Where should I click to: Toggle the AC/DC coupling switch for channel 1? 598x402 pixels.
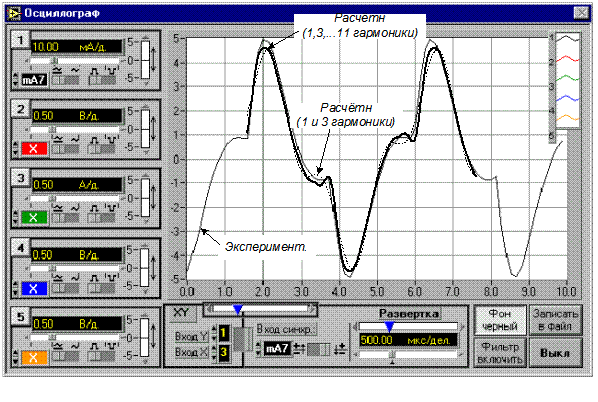coord(65,80)
